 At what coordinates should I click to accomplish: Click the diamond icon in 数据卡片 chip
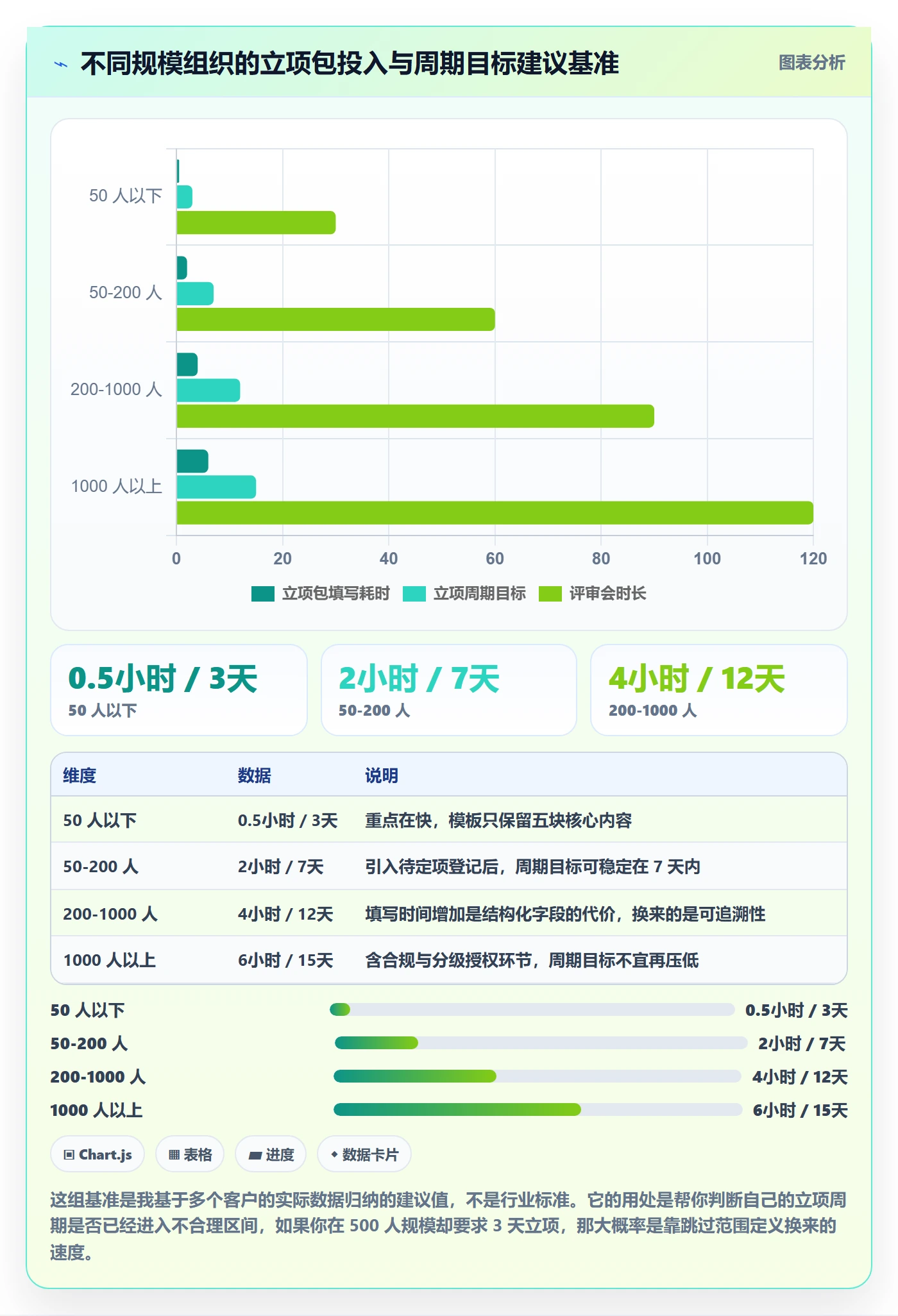(x=334, y=1154)
